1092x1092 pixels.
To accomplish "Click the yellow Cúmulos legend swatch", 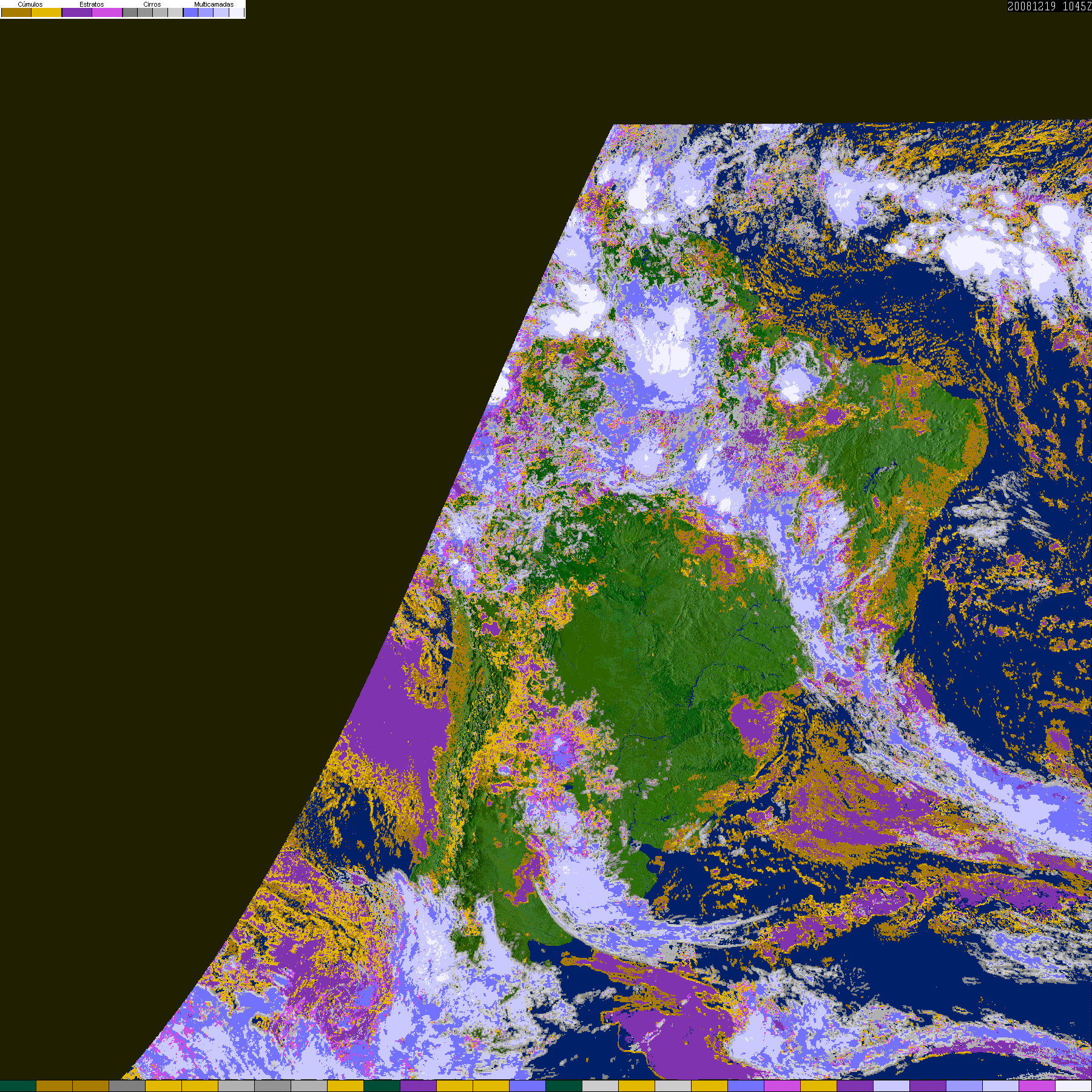I will coord(46,12).
